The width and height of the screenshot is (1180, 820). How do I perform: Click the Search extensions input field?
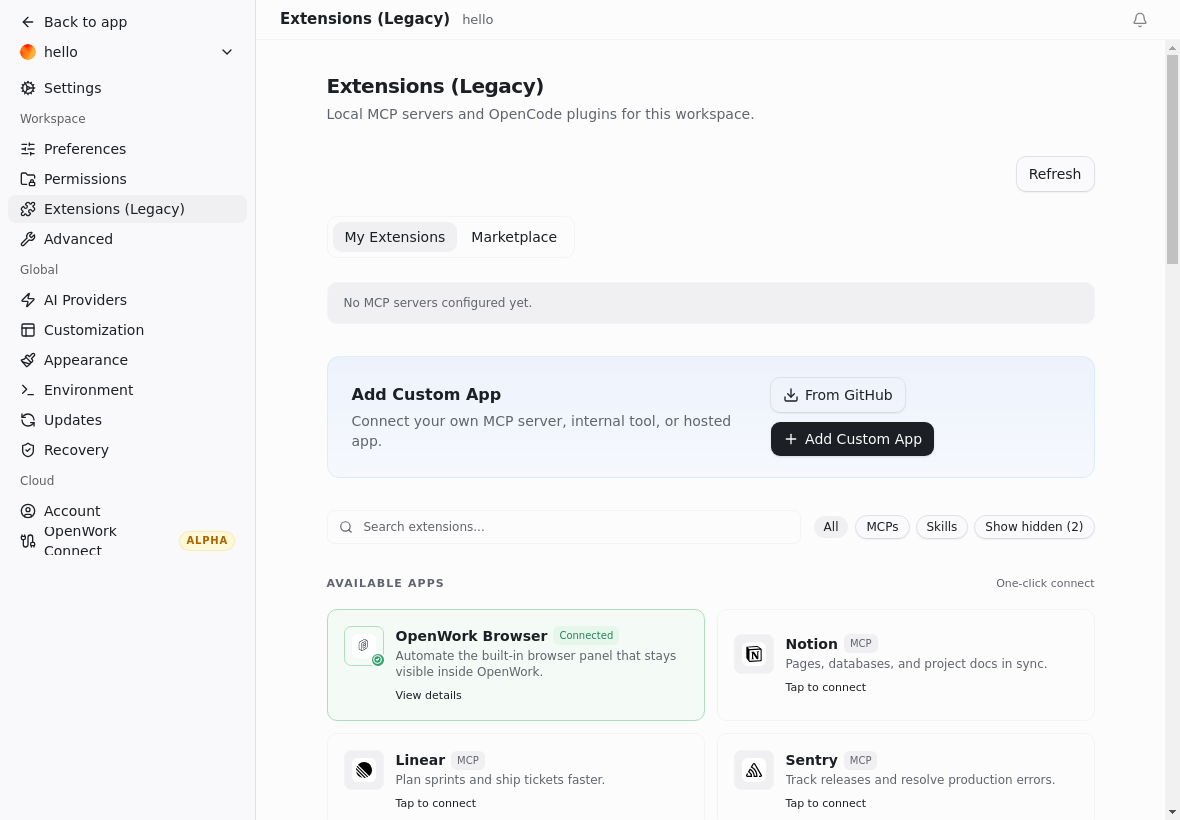coord(564,527)
